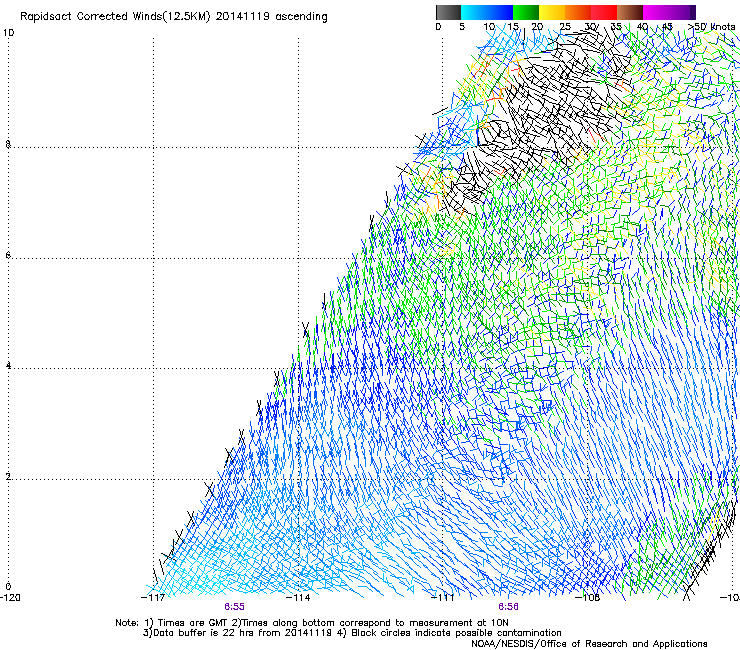Click the purple '6:58' swath time label

pos(508,607)
